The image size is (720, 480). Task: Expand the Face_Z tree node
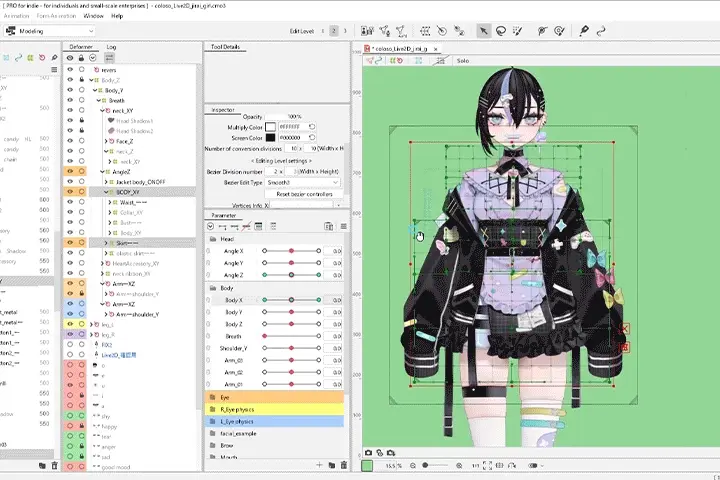click(x=106, y=141)
